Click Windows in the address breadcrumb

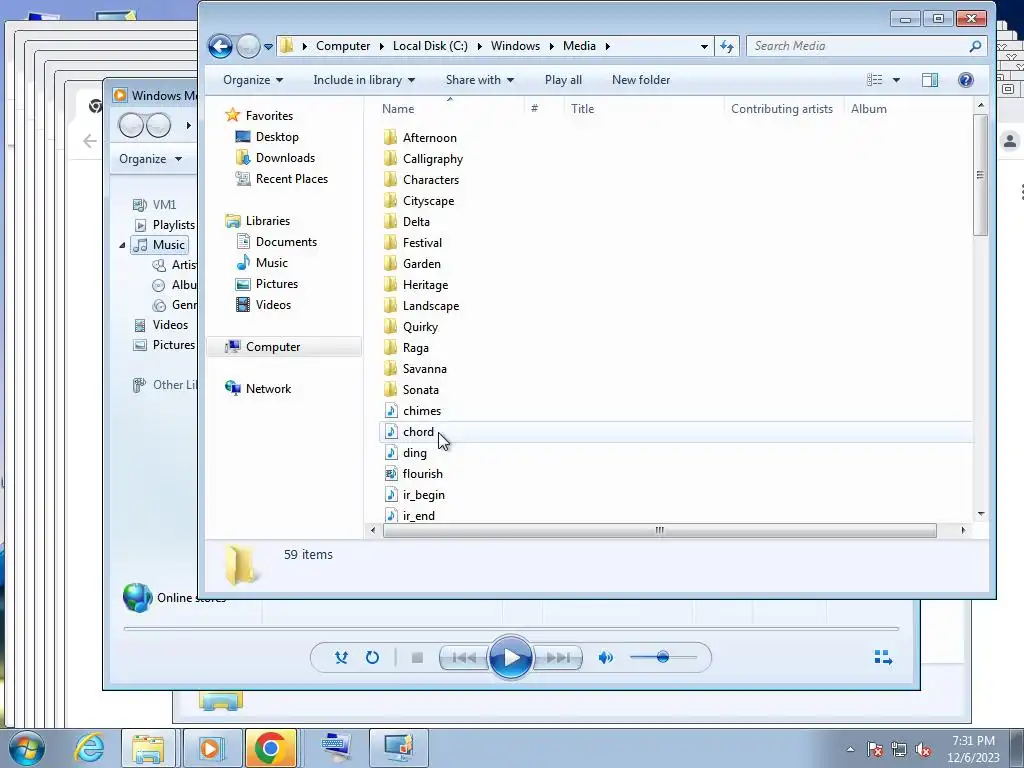[x=515, y=46]
